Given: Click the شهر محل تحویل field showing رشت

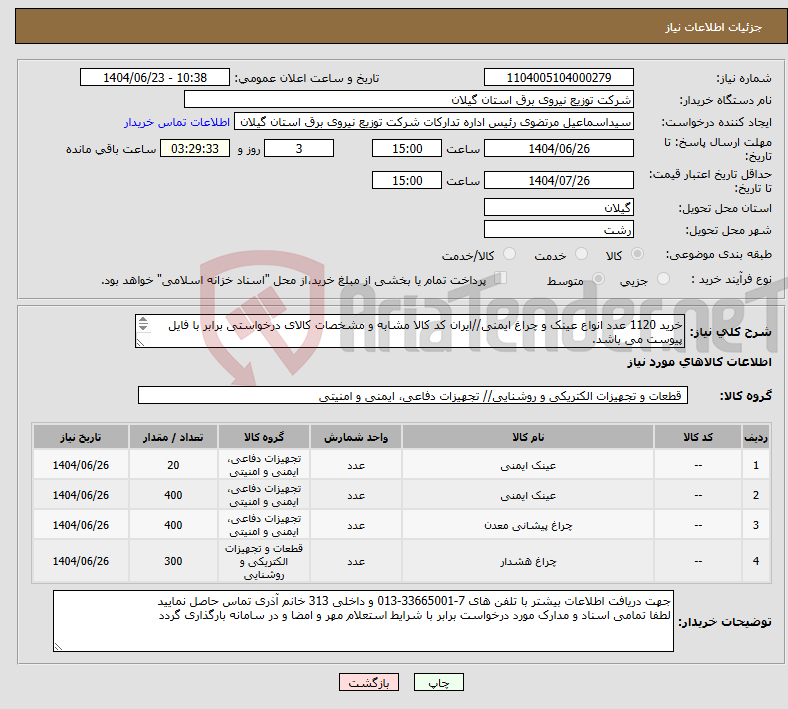Looking at the screenshot, I should click(558, 230).
